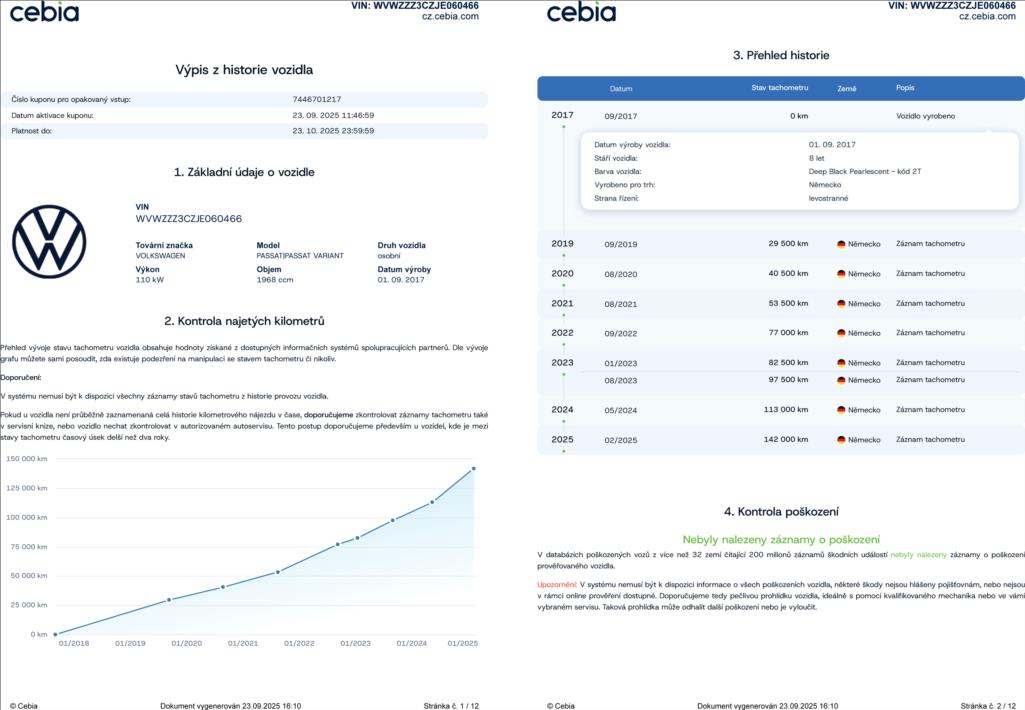The height and width of the screenshot is (710, 1025).
Task: Click the chart data point at 0 km
Action: coord(55,634)
